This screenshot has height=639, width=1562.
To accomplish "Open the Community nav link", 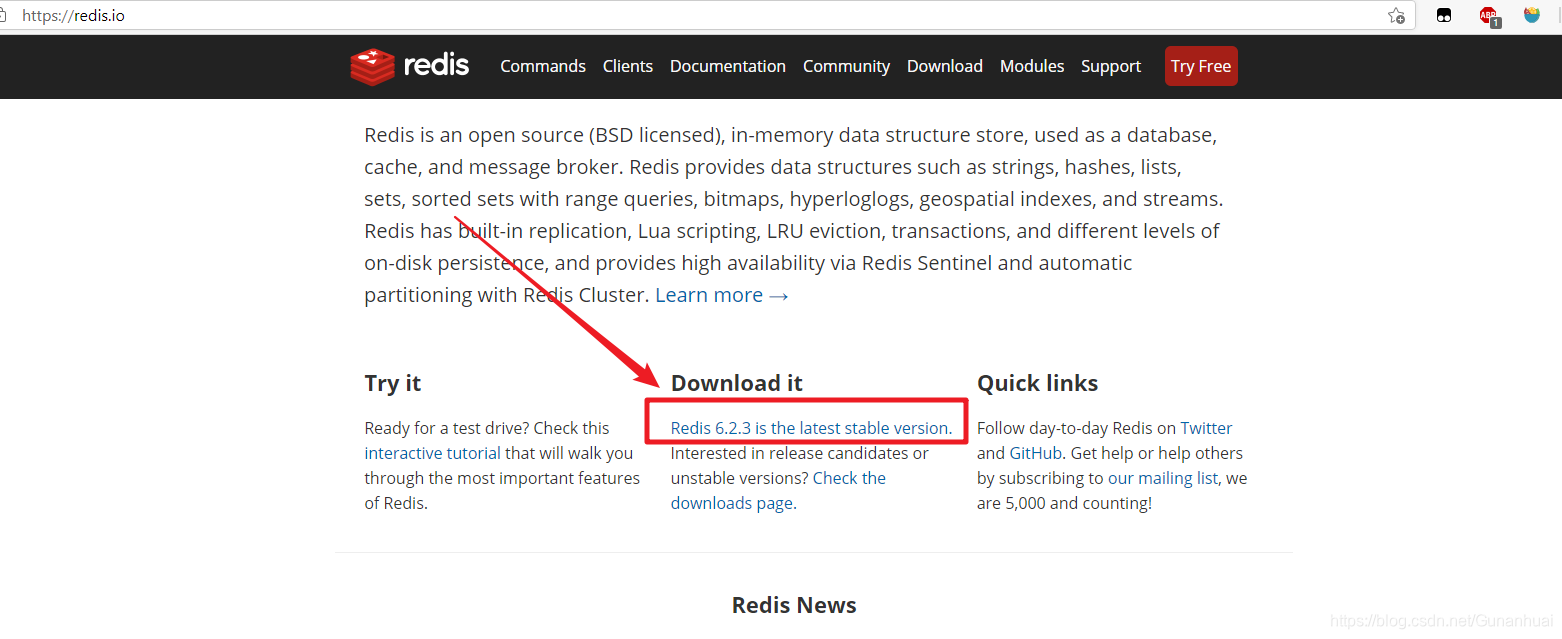I will [846, 66].
